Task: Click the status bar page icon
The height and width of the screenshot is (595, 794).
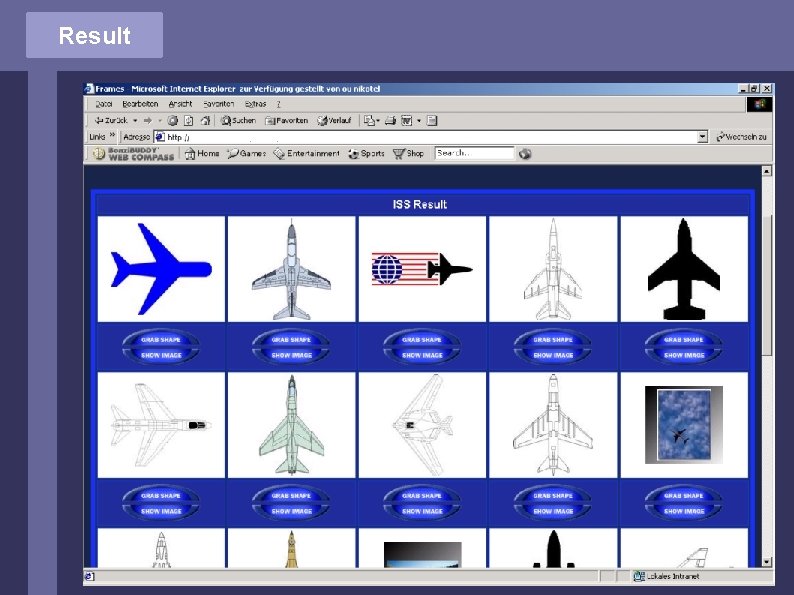Action: pyautogui.click(x=89, y=576)
